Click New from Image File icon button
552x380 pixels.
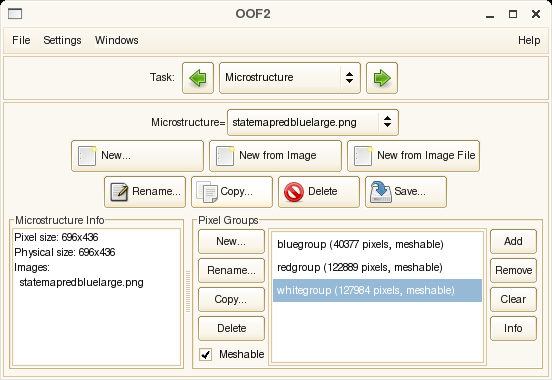pyautogui.click(x=413, y=156)
